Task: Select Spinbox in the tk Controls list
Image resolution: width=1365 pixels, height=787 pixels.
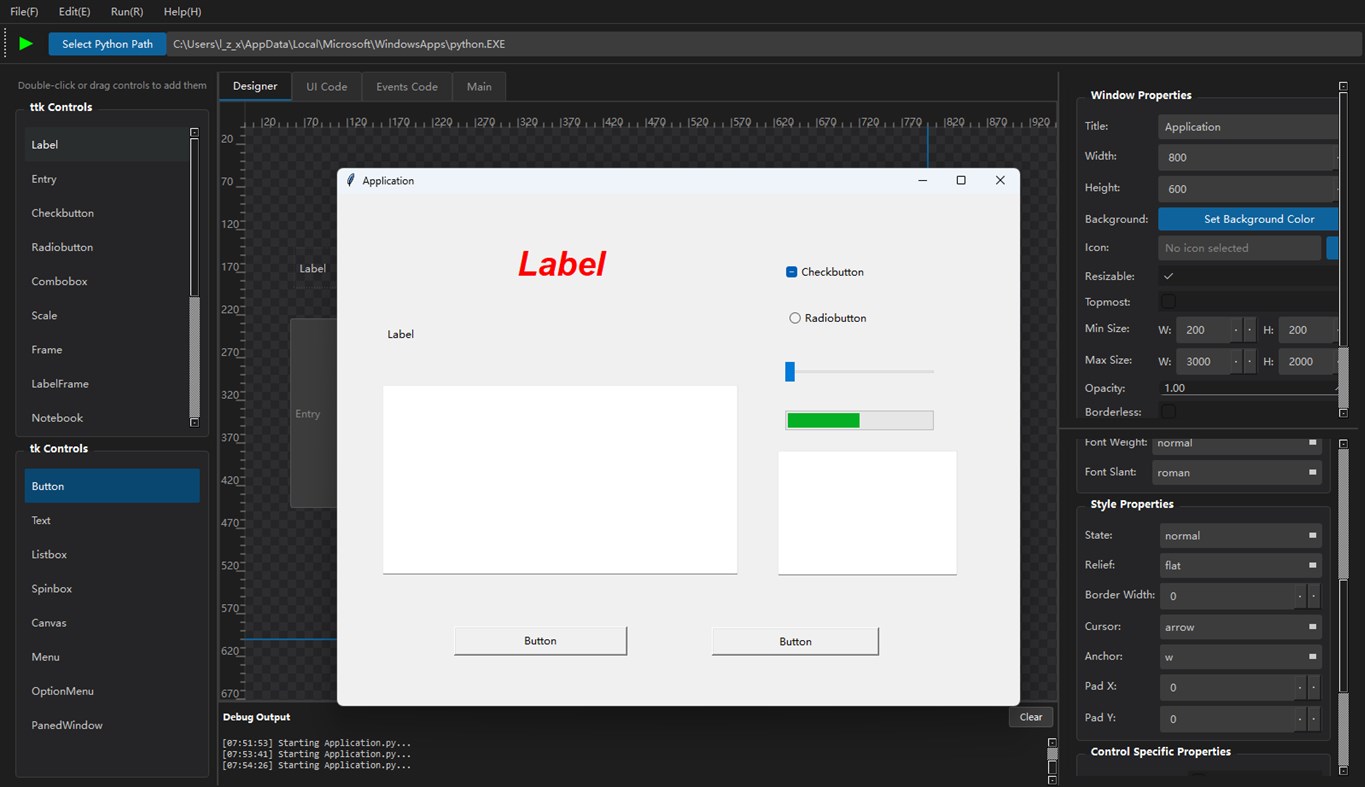Action: [112, 589]
